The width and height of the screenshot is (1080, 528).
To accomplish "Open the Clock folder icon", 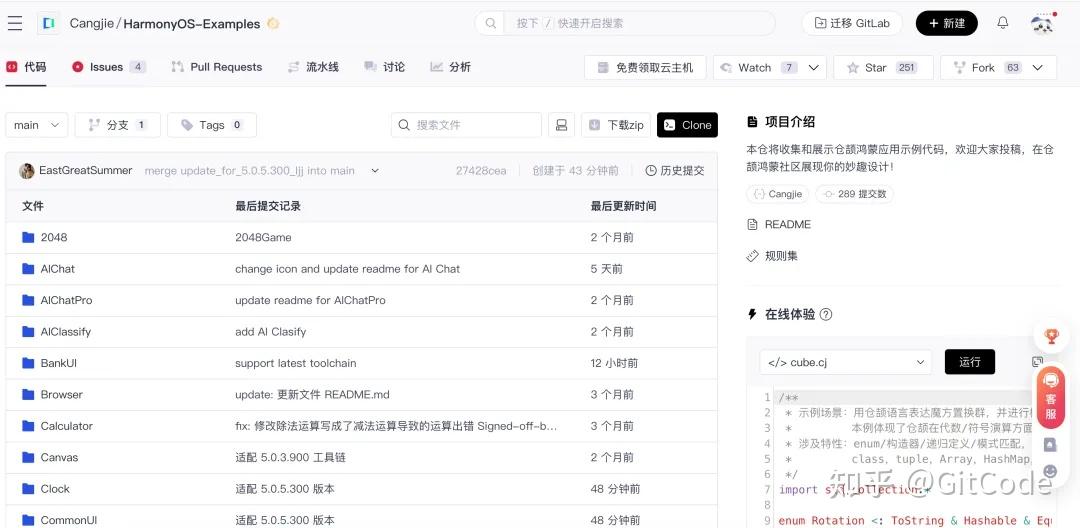I will [x=28, y=489].
